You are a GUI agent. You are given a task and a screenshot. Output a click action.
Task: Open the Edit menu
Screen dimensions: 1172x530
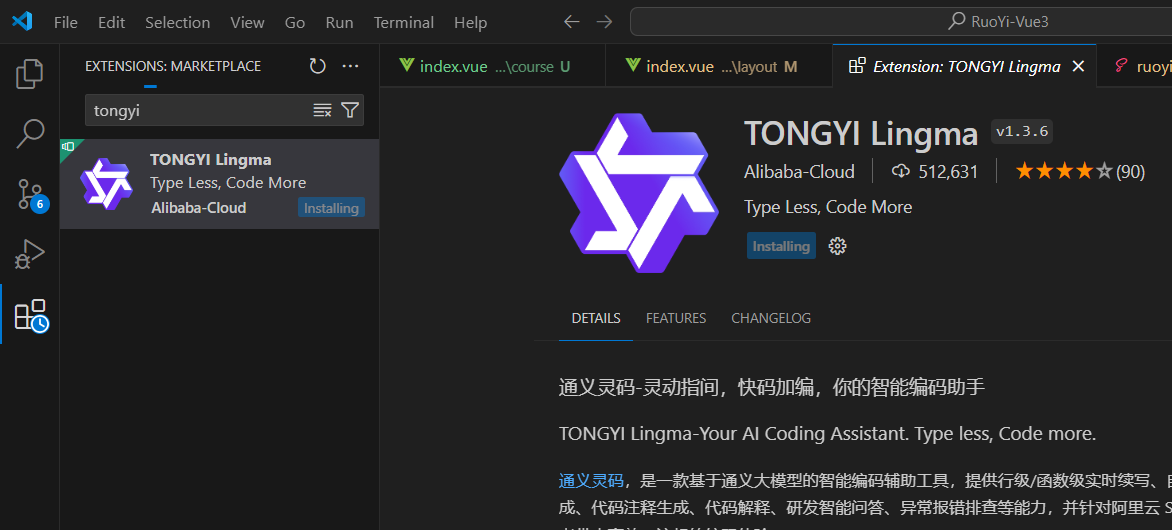coord(111,22)
